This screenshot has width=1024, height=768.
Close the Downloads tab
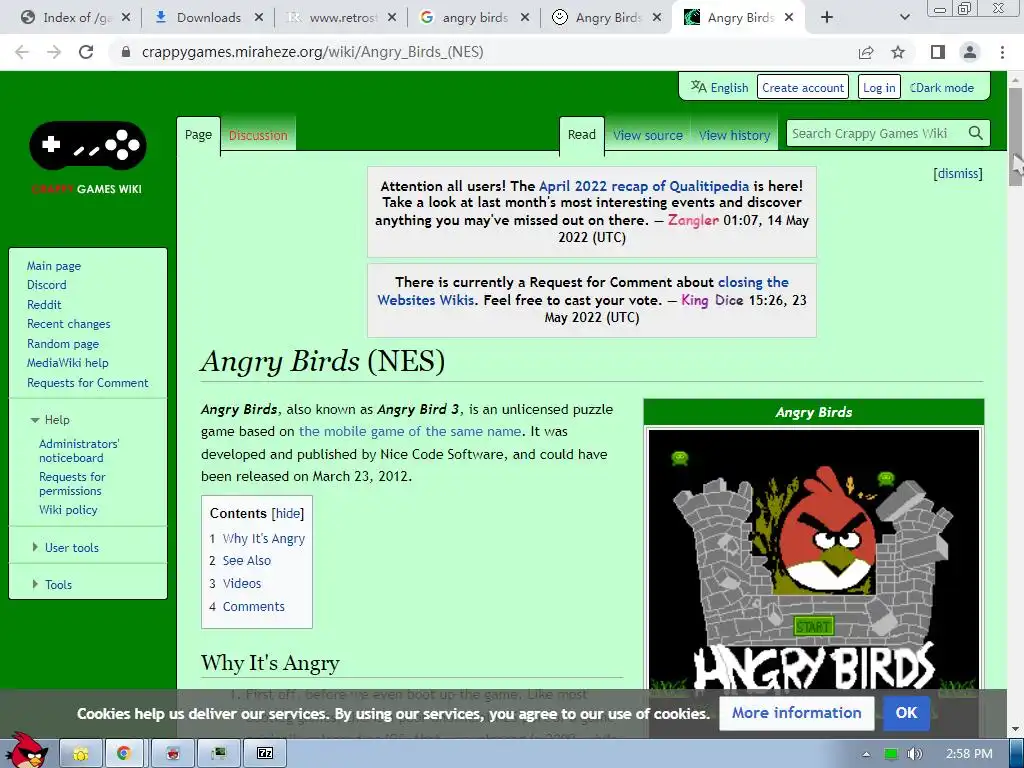click(259, 18)
